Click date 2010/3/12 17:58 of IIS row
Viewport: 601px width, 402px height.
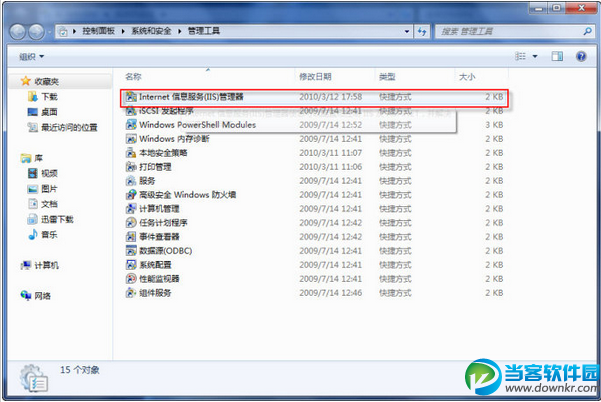coord(330,97)
